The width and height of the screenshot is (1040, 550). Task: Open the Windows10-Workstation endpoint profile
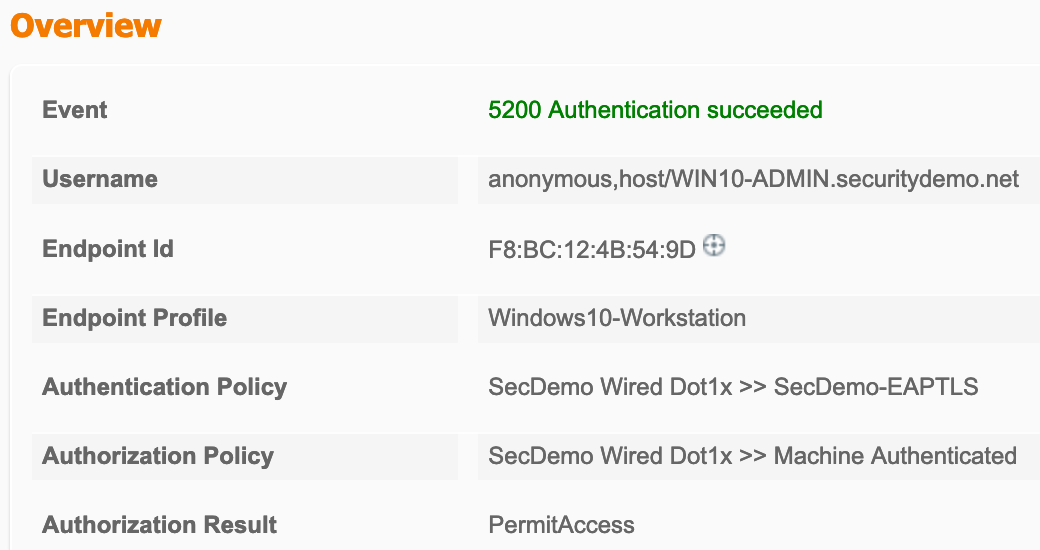pos(617,318)
